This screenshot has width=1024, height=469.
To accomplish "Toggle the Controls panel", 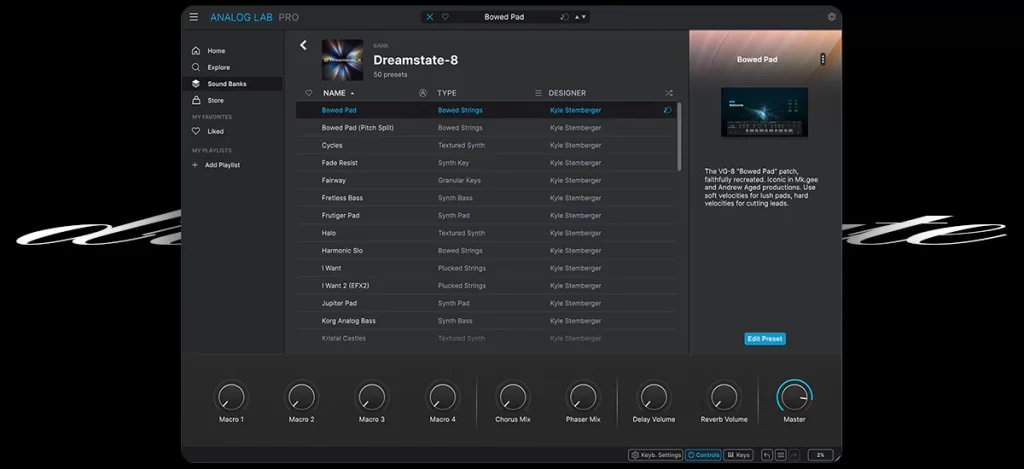I will pyautogui.click(x=703, y=455).
